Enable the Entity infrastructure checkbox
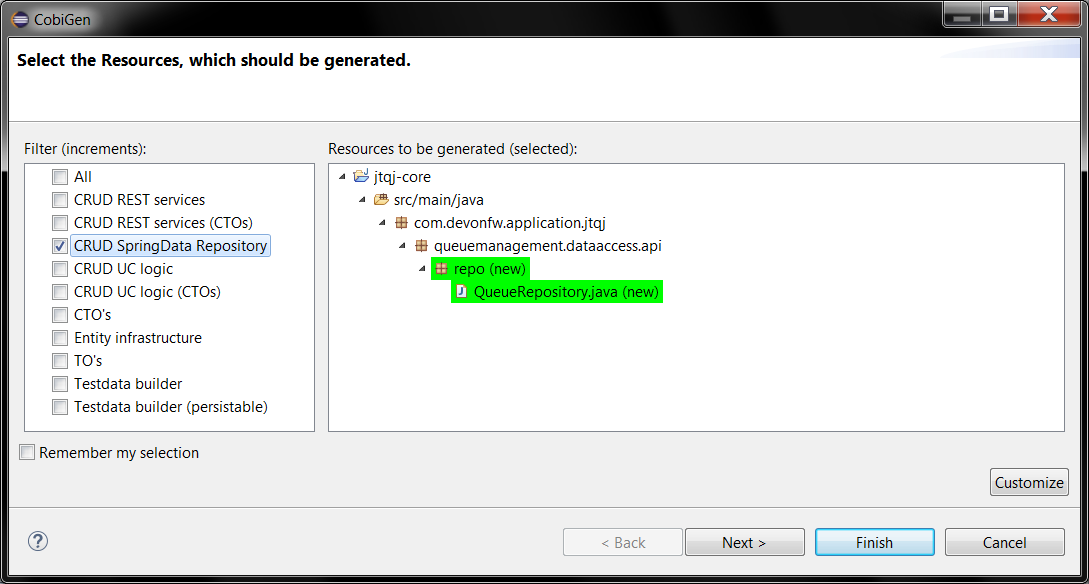1089x584 pixels. (59, 337)
